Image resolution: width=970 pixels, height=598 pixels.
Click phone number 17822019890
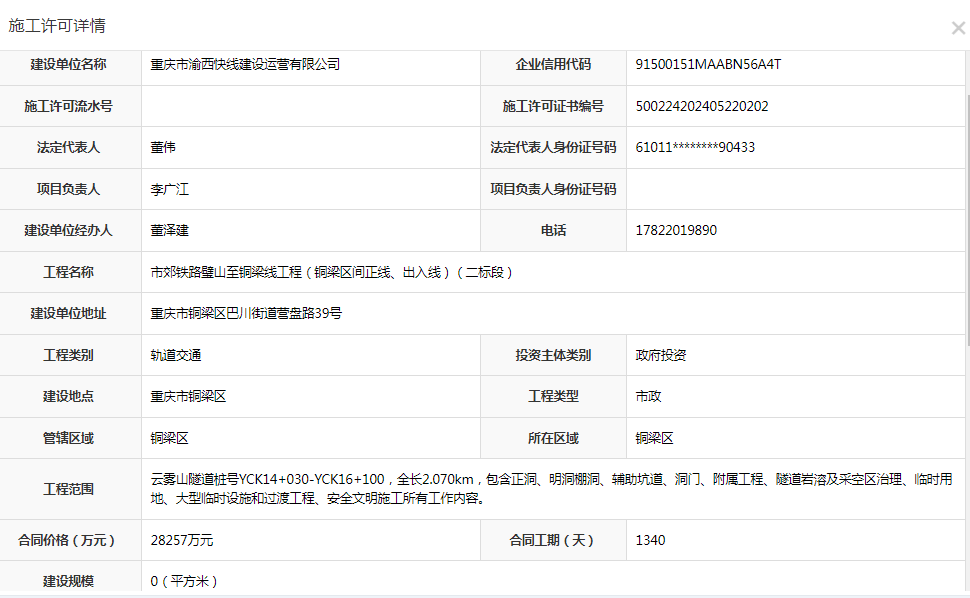tap(676, 231)
